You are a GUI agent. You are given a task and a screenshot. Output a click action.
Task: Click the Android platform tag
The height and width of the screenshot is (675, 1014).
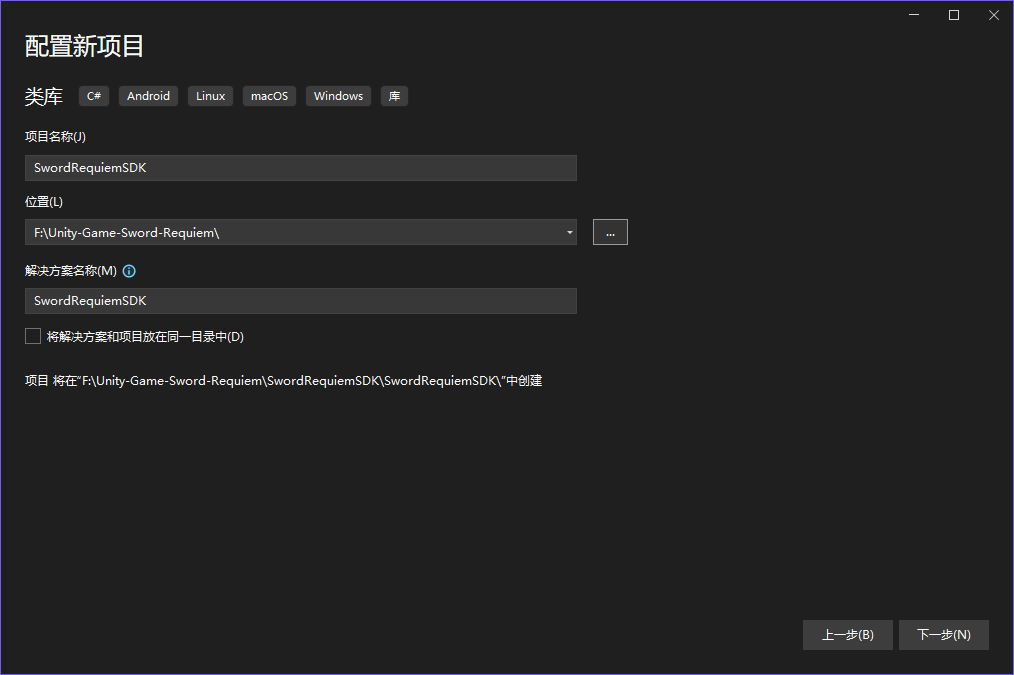point(148,96)
